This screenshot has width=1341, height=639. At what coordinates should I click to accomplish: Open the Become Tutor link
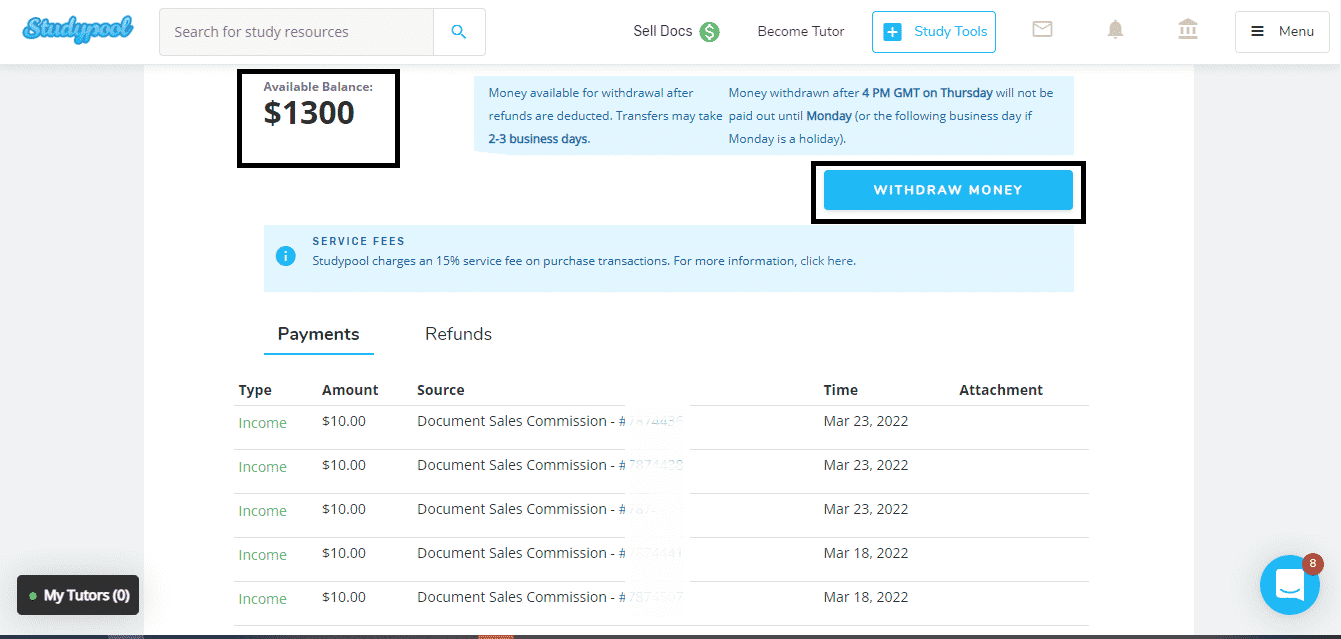point(800,31)
